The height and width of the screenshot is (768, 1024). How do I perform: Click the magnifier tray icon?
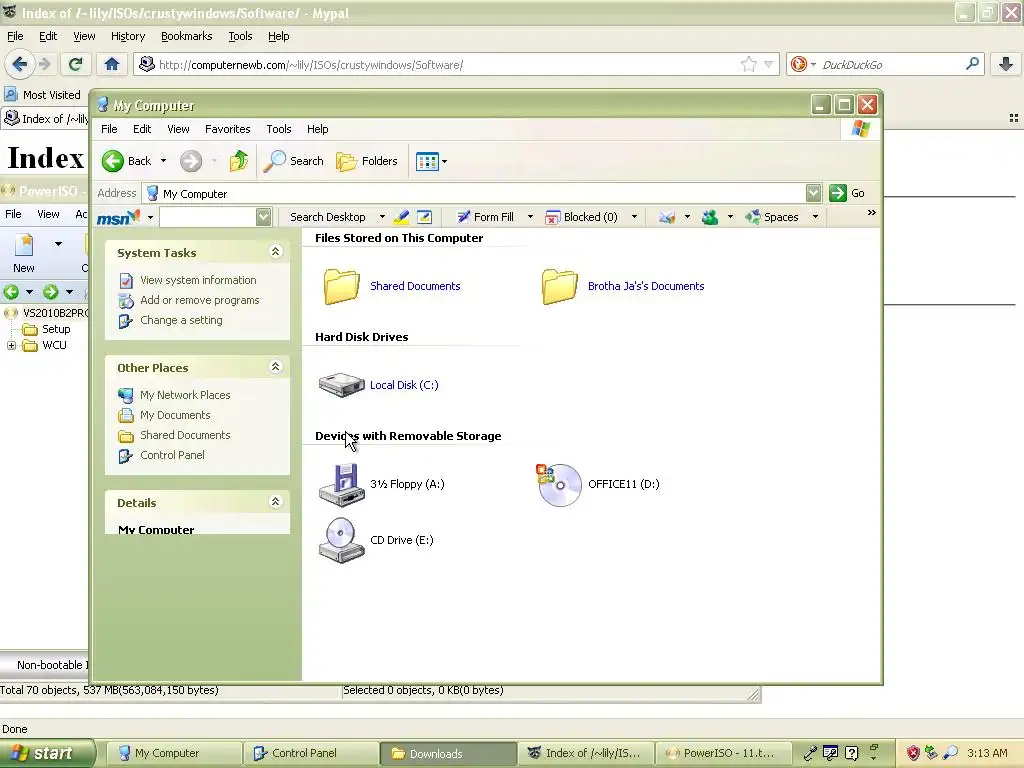[x=950, y=753]
